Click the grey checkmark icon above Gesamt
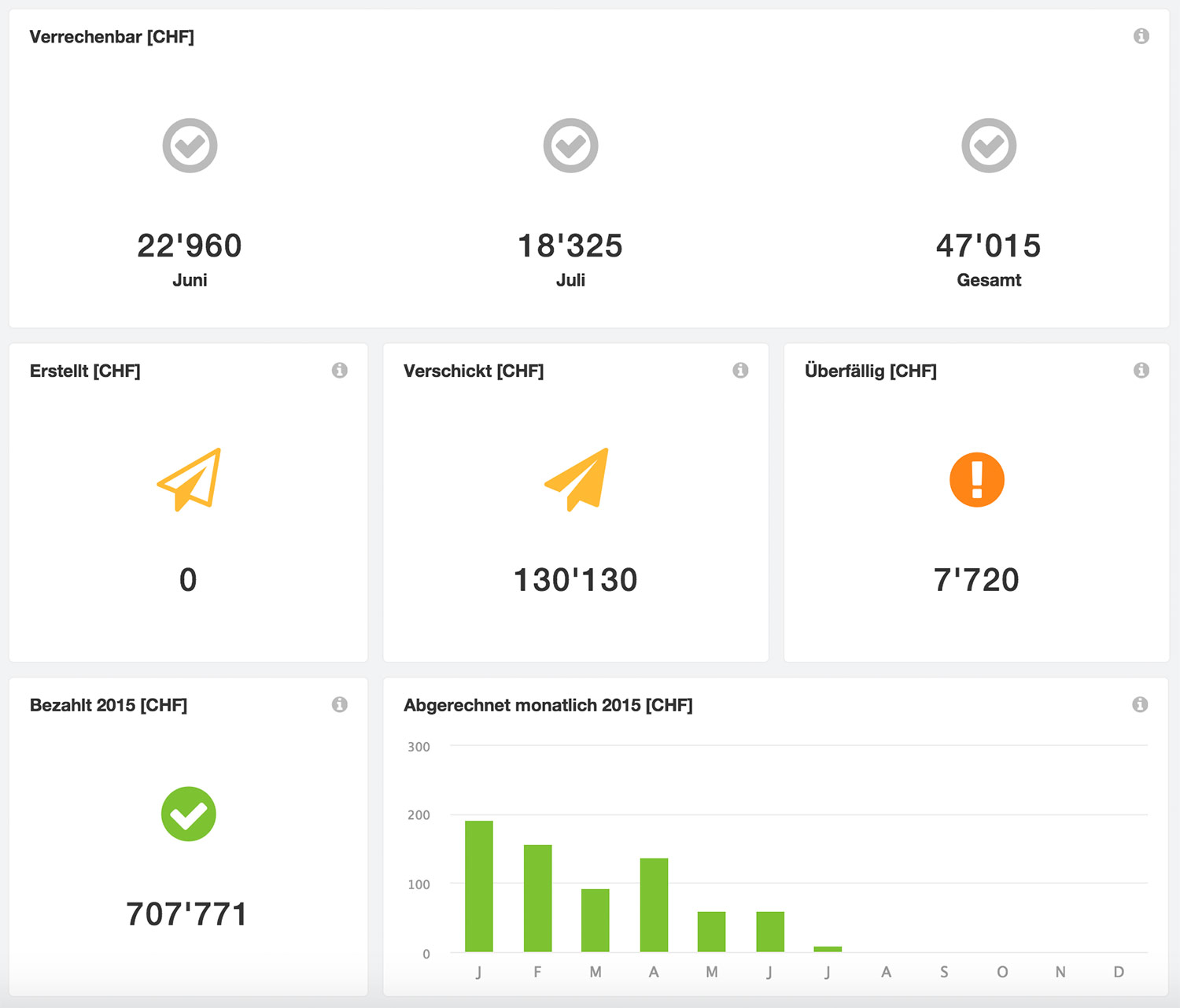The image size is (1180, 1008). (989, 146)
